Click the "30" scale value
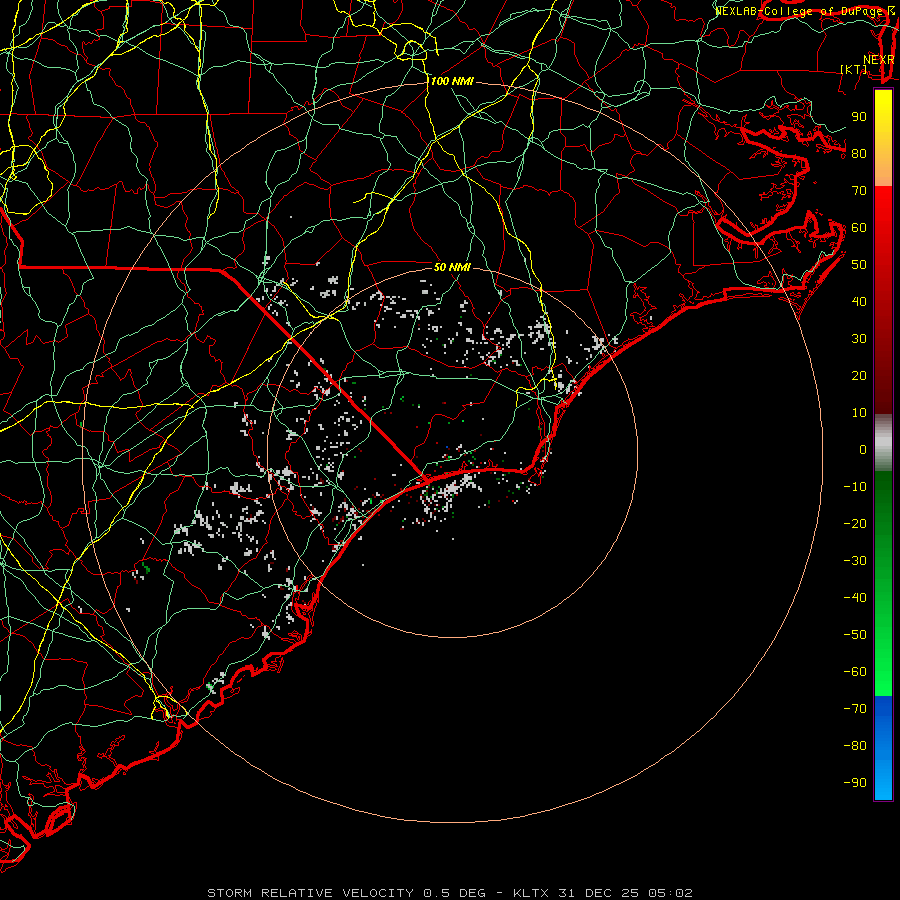The height and width of the screenshot is (900, 900). [859, 339]
